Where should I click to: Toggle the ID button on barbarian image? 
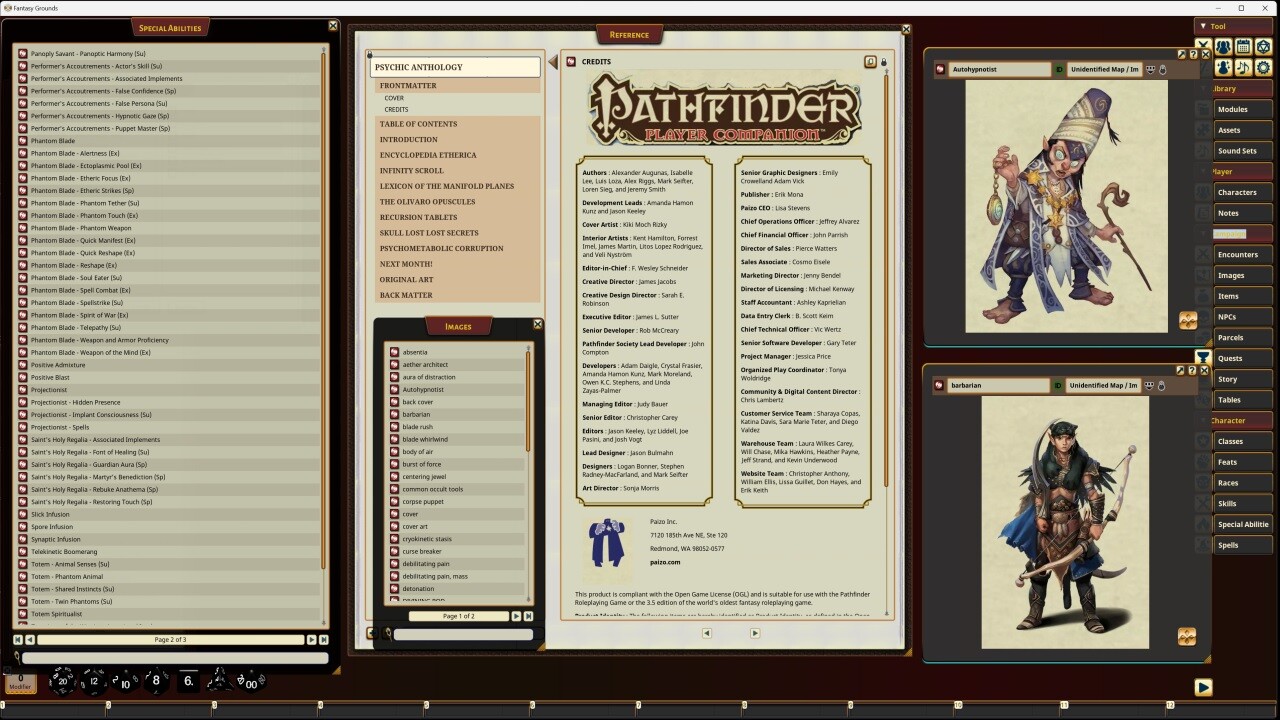[x=1059, y=385]
